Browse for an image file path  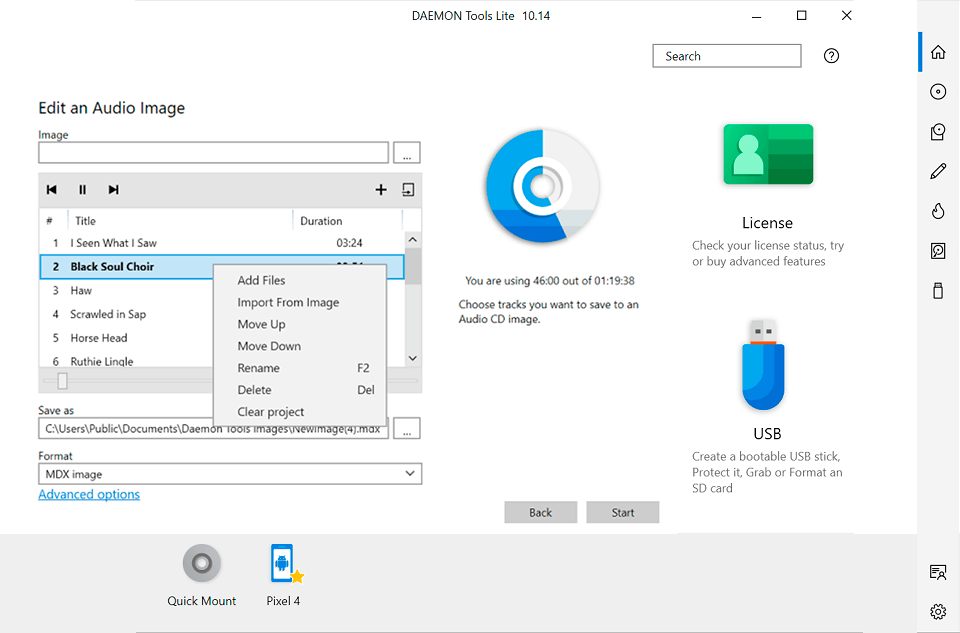pyautogui.click(x=406, y=152)
